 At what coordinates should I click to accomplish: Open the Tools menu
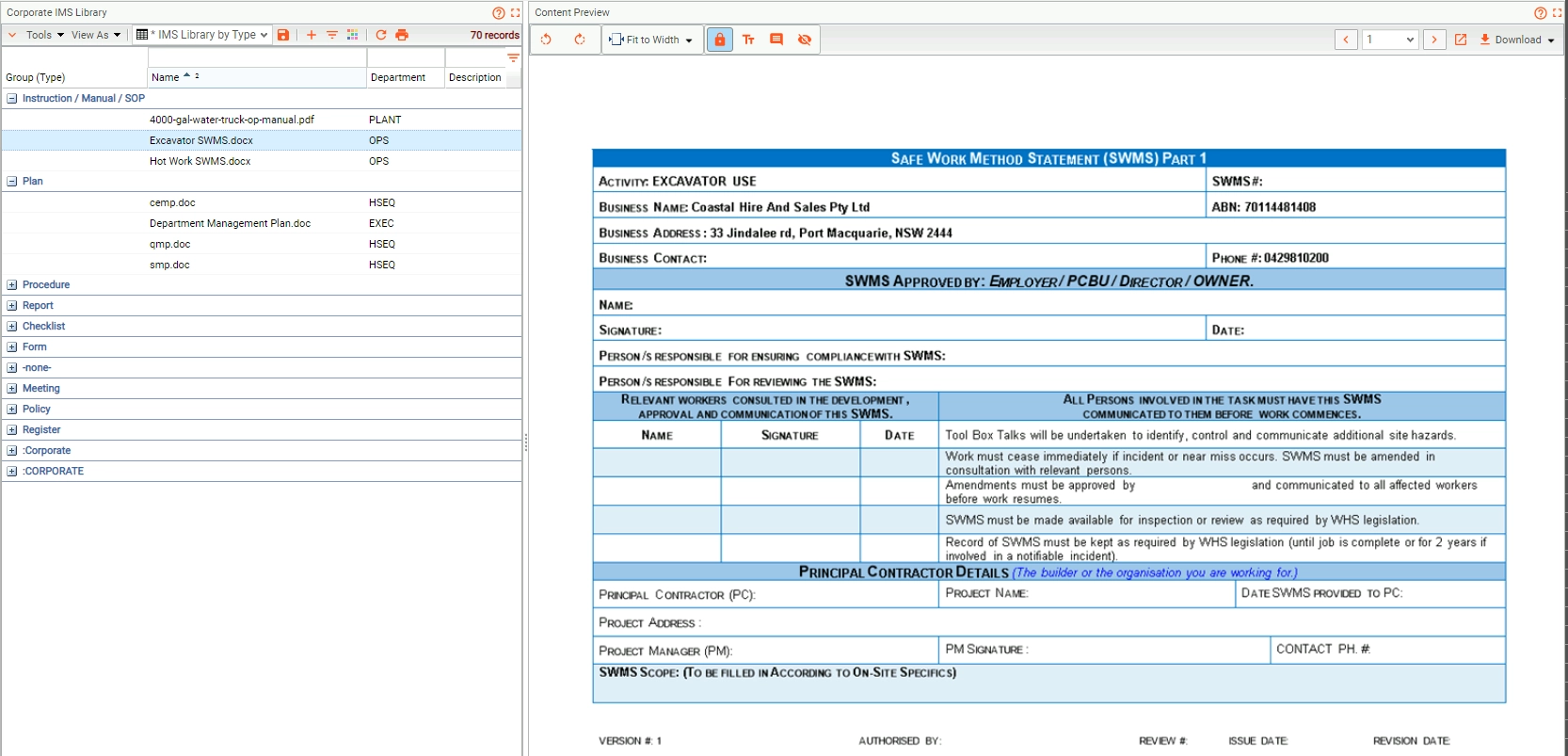click(44, 35)
